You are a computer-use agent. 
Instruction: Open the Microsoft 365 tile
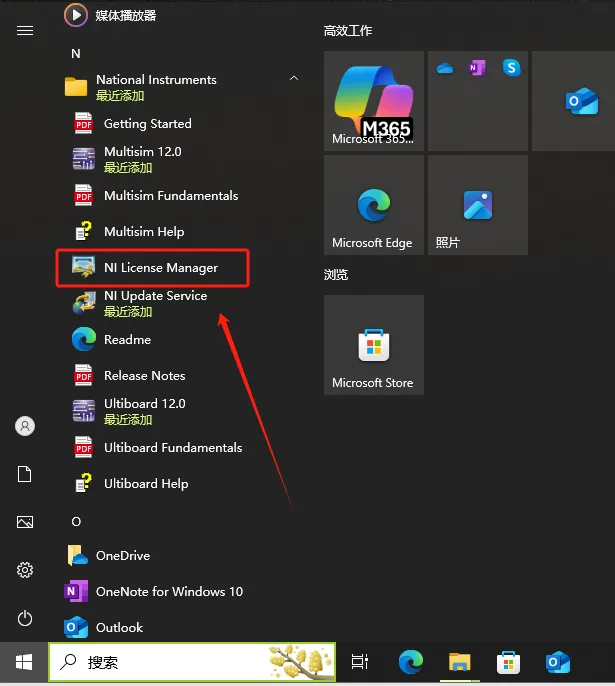(x=374, y=101)
